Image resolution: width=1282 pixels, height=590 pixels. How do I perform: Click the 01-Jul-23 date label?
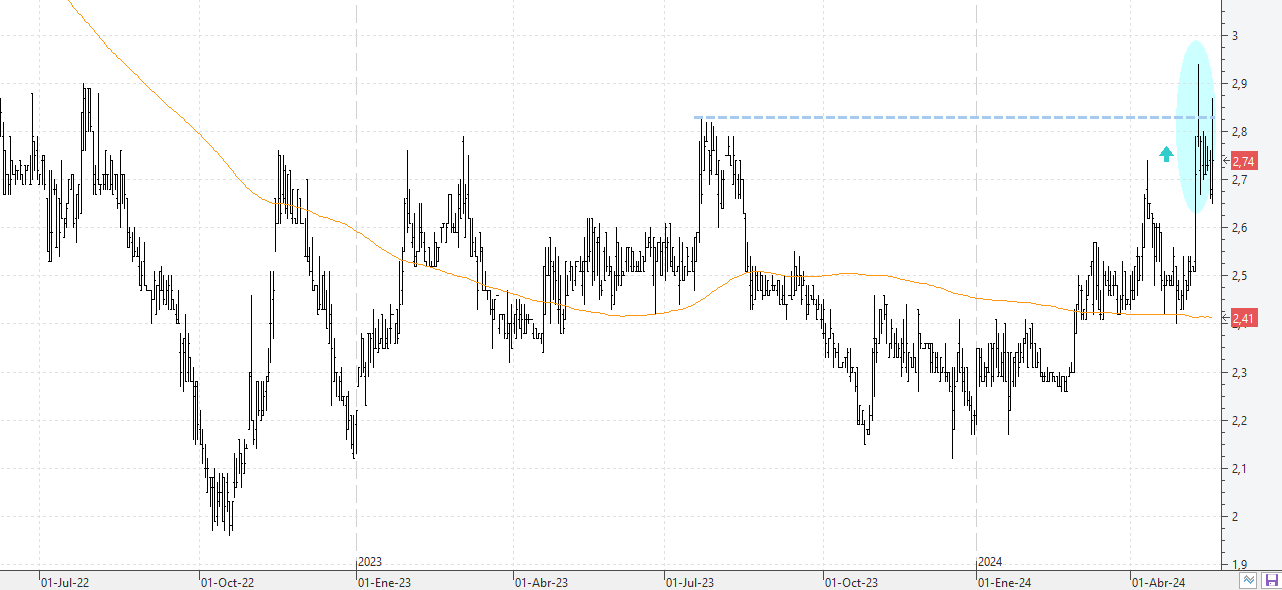(690, 581)
